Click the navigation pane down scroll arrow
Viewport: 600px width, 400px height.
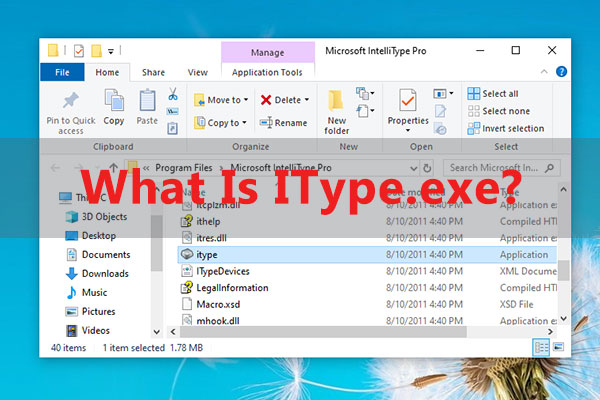pyautogui.click(x=157, y=332)
